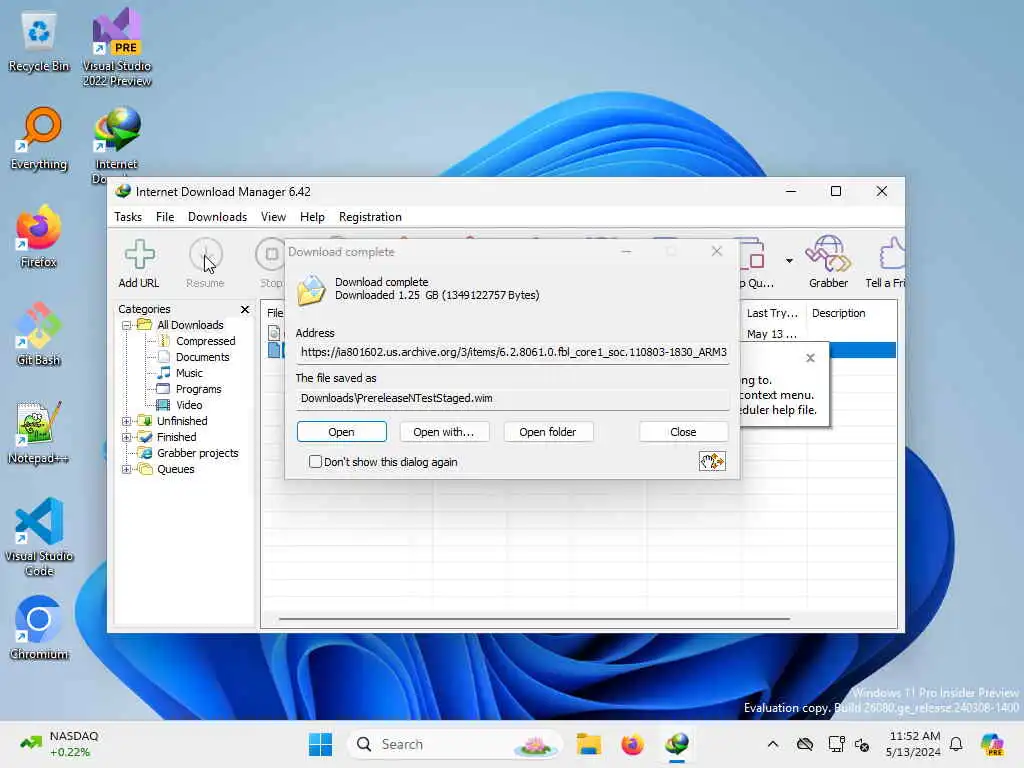This screenshot has height=768, width=1024.
Task: Open File Explorer from the taskbar
Action: [x=588, y=744]
